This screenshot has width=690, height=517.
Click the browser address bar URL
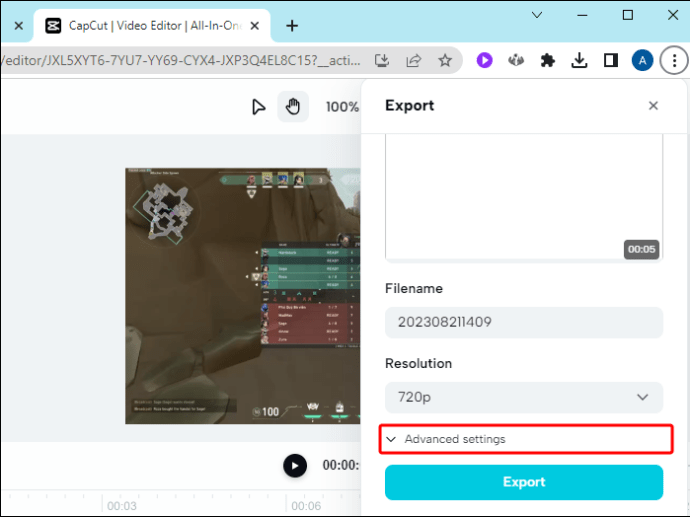[x=181, y=60]
